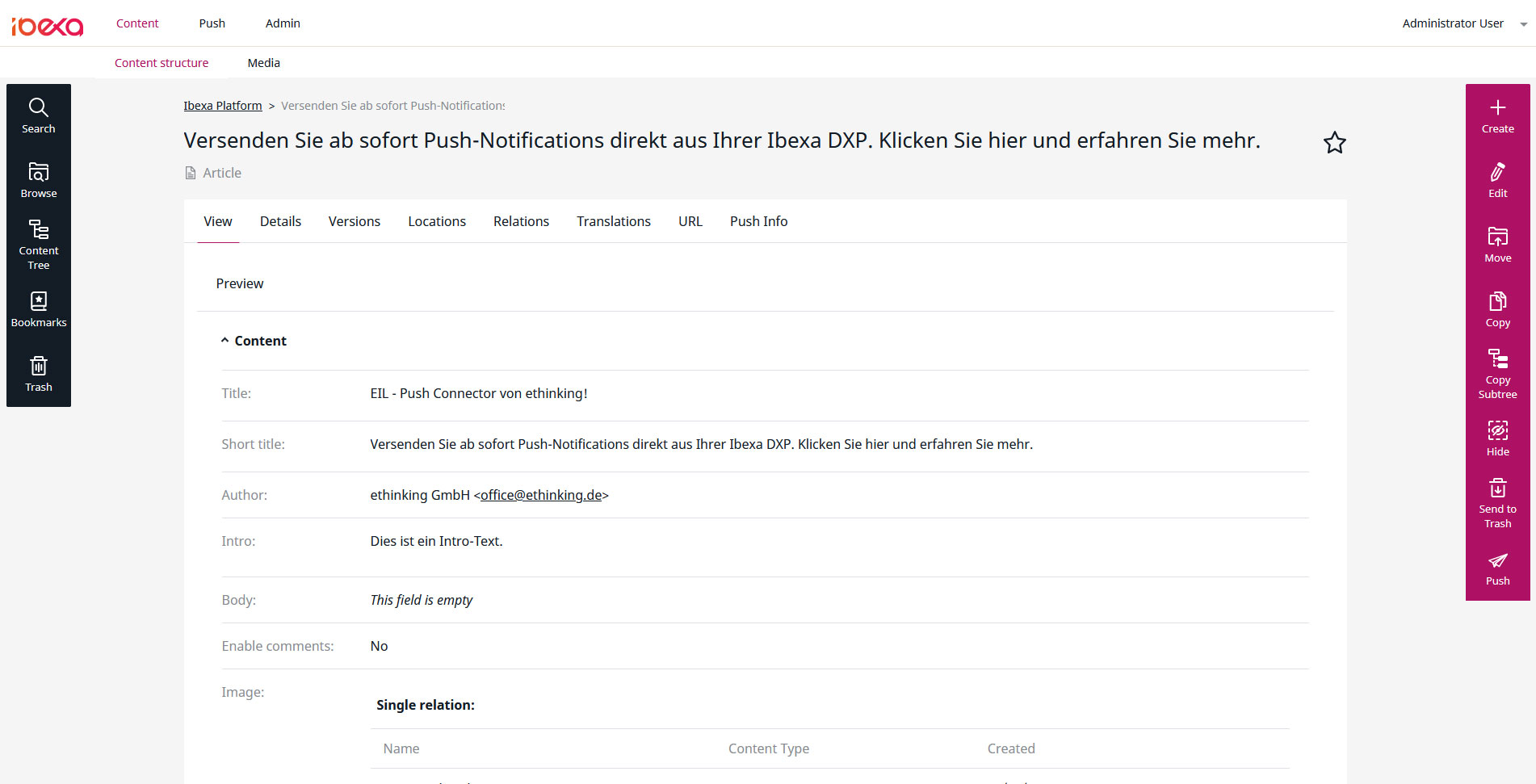
Task: Click the Send to Trash action
Action: point(1497,504)
